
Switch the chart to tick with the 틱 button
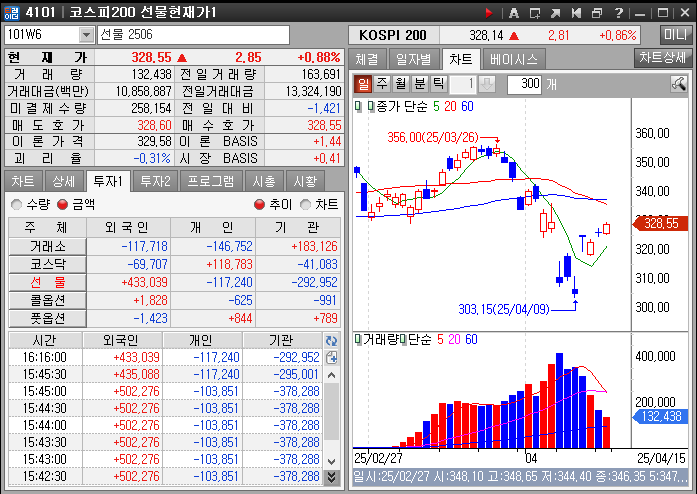[x=438, y=84]
